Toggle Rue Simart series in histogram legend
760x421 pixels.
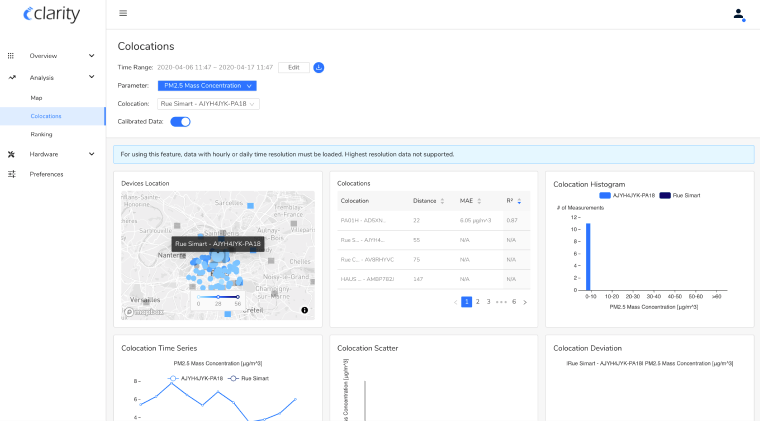click(x=685, y=195)
